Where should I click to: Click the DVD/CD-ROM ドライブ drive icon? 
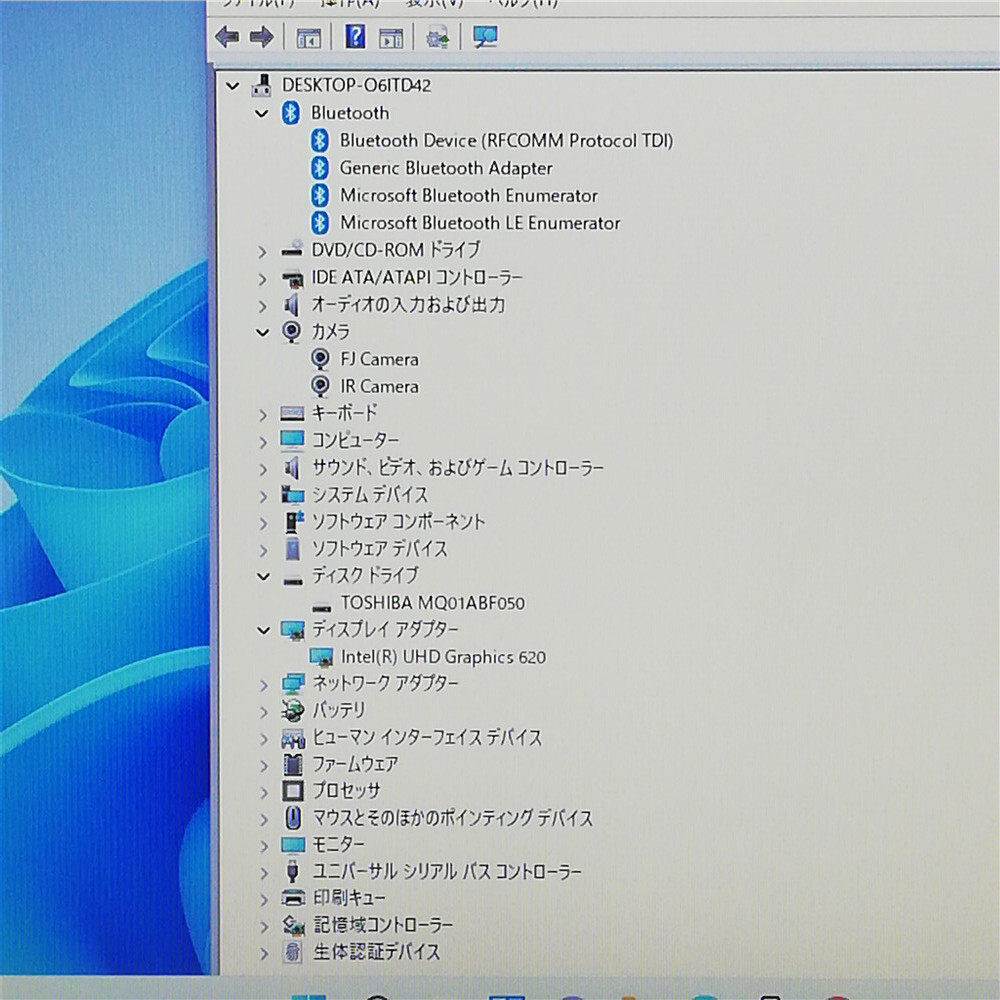point(292,249)
